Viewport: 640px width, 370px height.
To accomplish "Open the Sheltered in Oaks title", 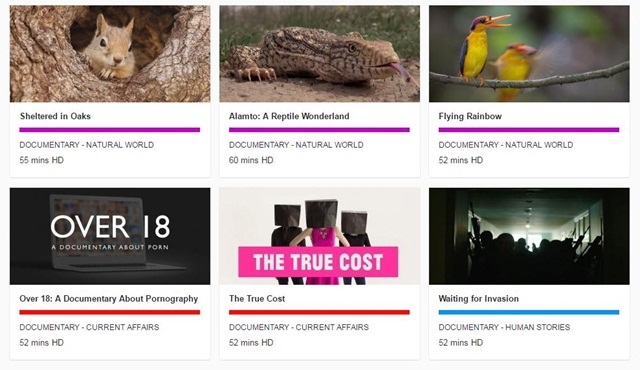I will coord(55,116).
